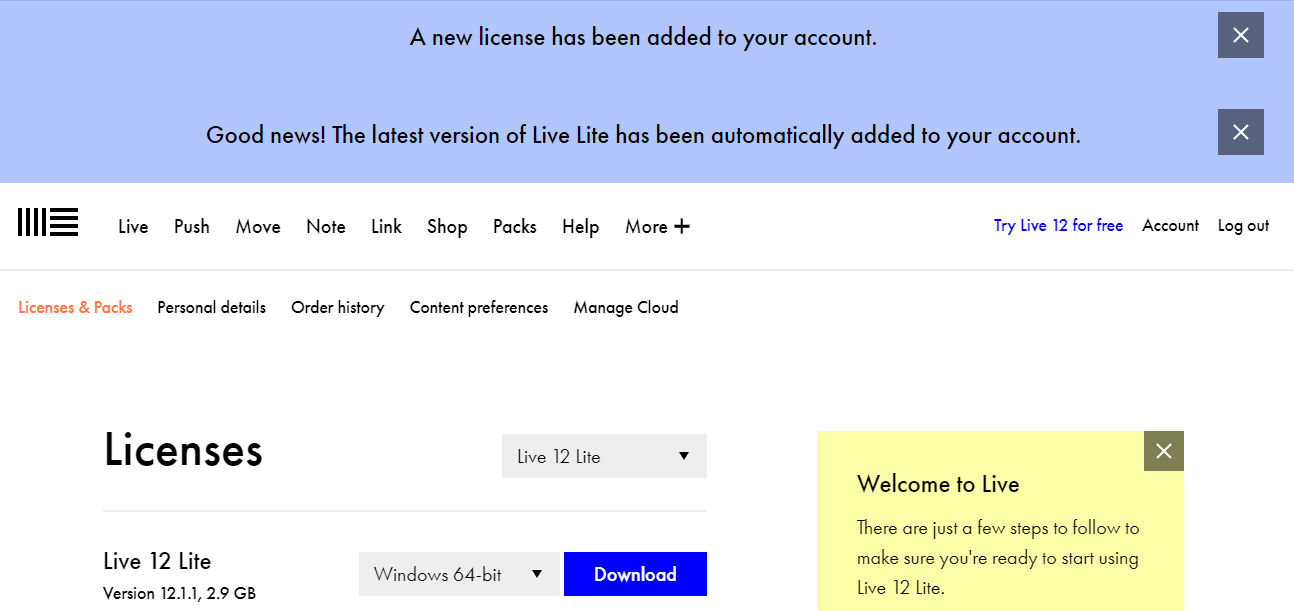Open the Live 12 Lite license dropdown
Viewport: 1294px width, 611px height.
(x=604, y=456)
